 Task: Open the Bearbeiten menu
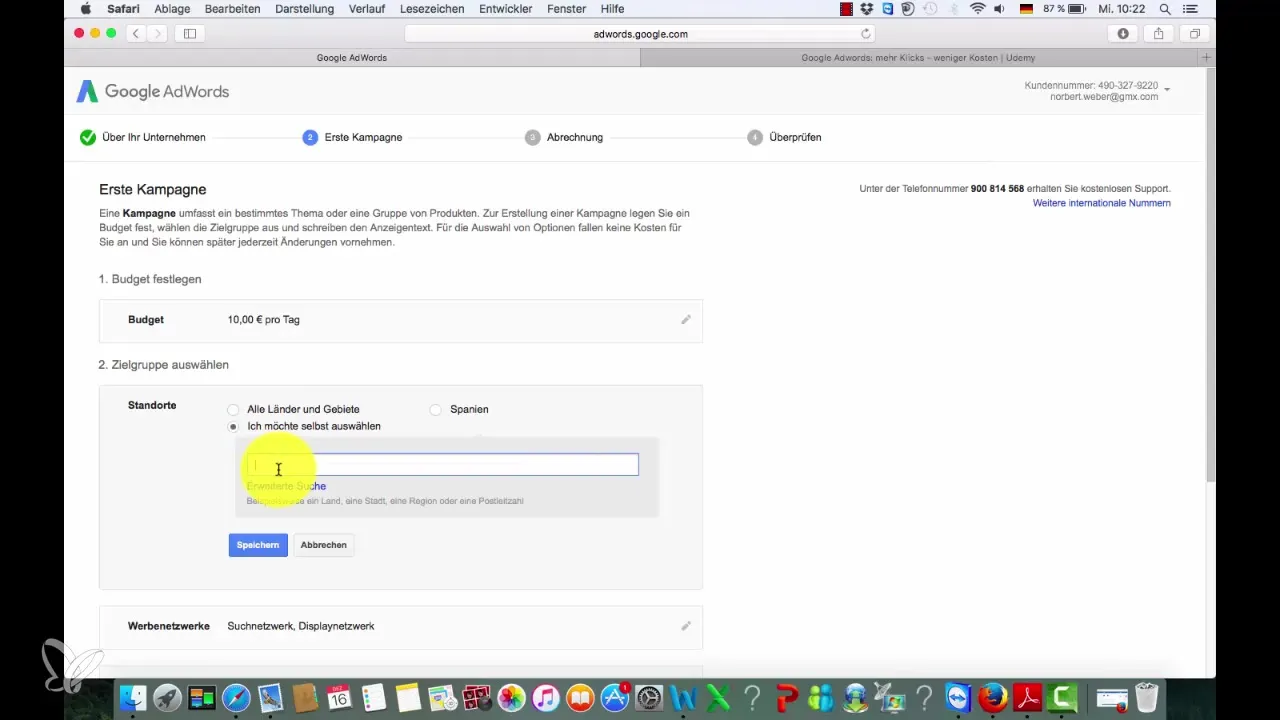[x=232, y=9]
